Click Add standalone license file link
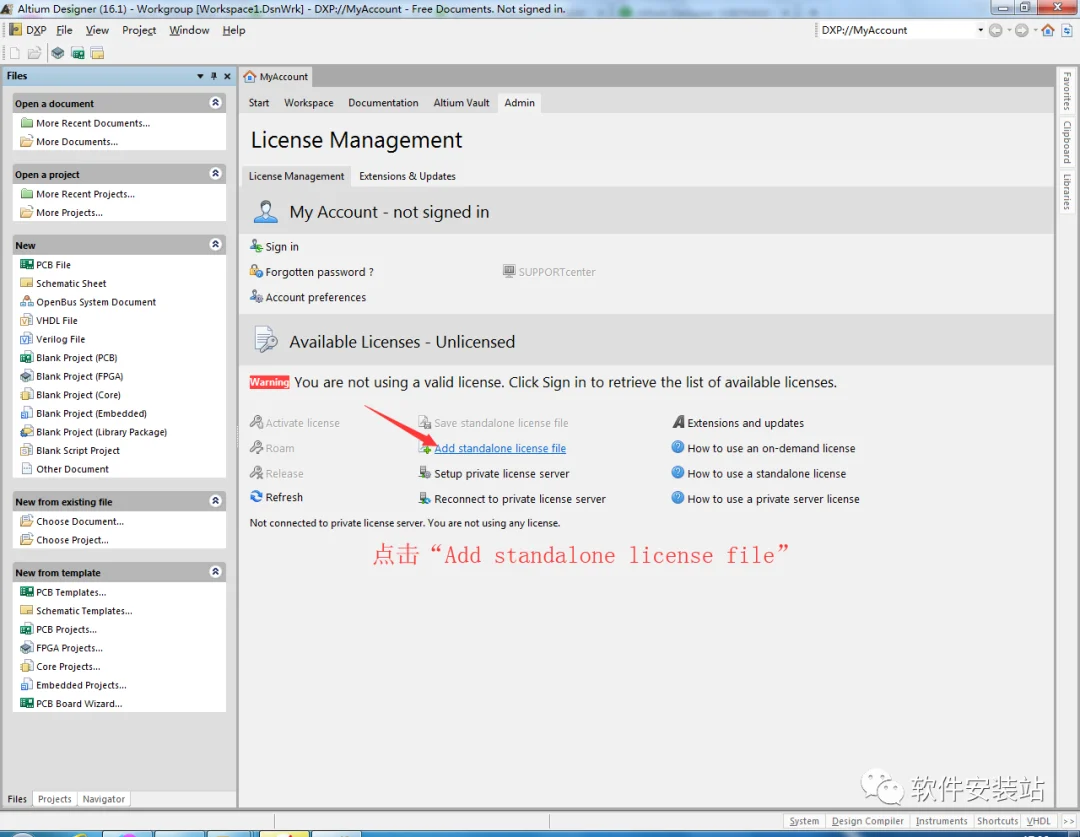This screenshot has height=837, width=1080. [500, 448]
